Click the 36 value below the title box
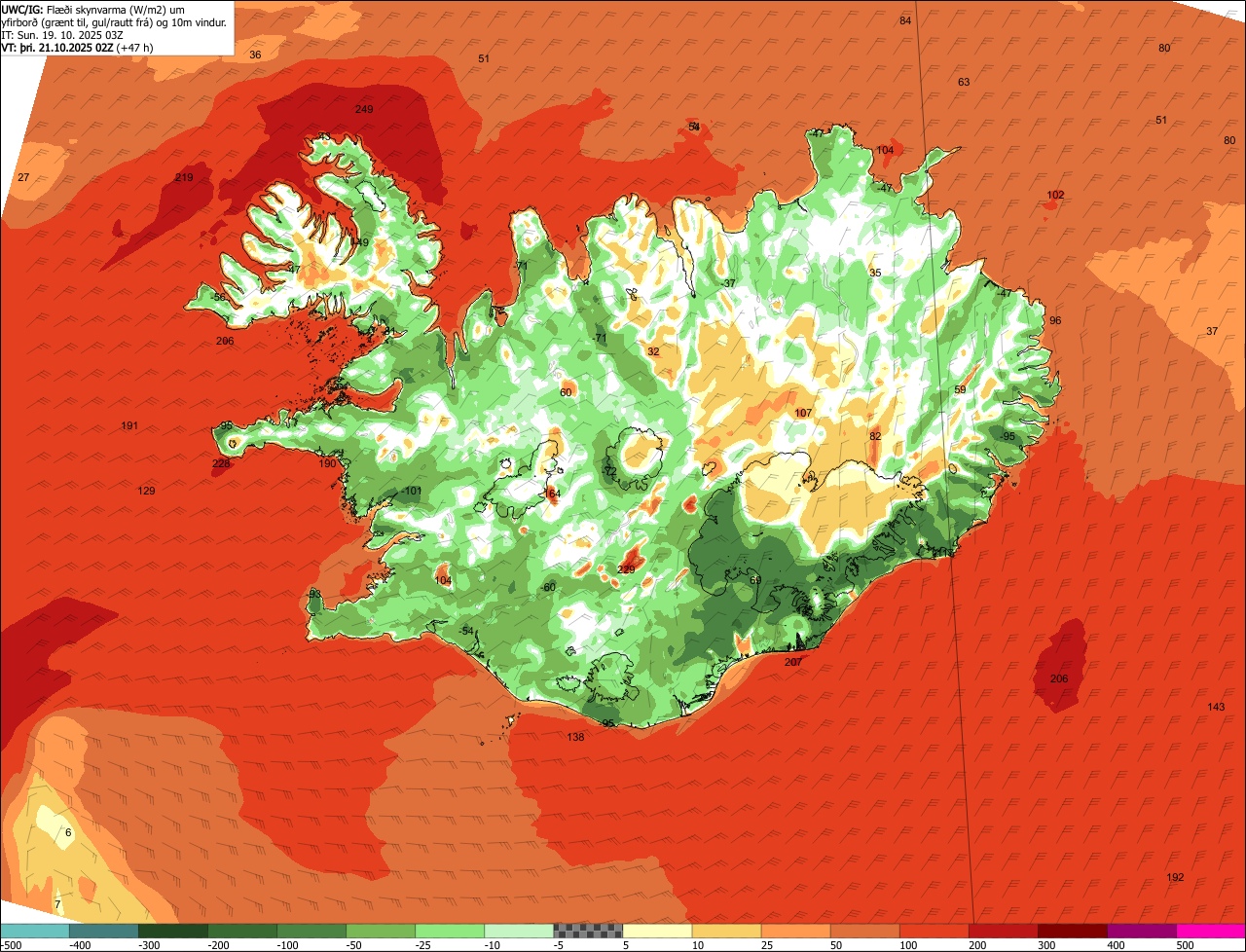Image resolution: width=1246 pixels, height=952 pixels. (255, 55)
